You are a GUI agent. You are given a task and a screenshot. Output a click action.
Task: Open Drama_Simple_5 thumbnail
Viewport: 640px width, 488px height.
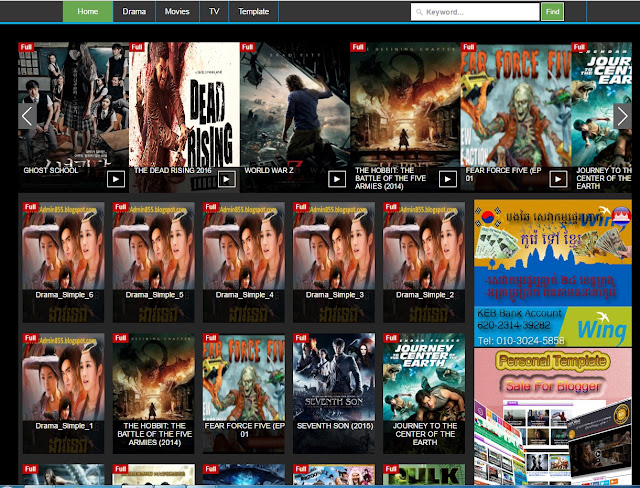(x=153, y=262)
